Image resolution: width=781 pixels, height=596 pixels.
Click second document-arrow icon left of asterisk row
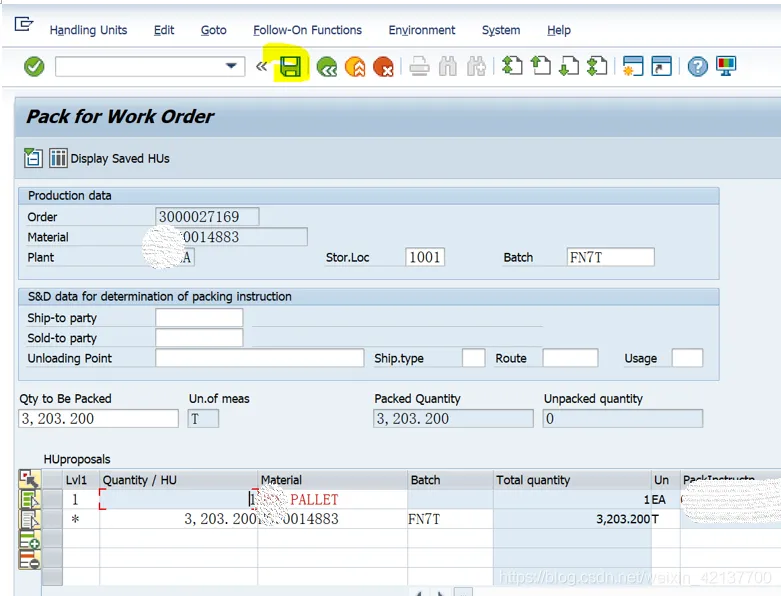(x=29, y=520)
